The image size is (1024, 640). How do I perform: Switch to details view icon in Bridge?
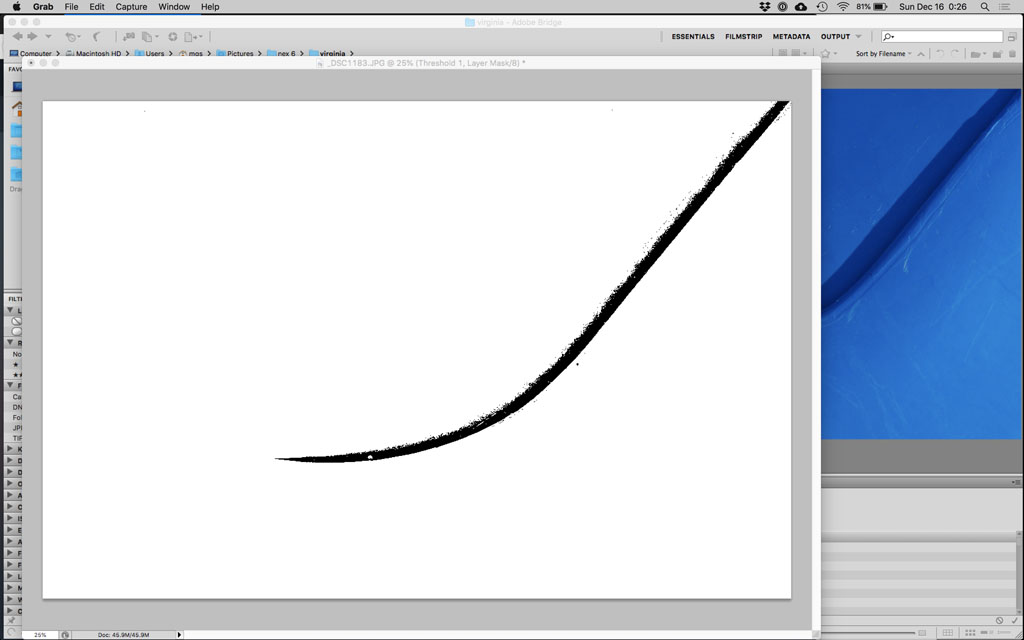pos(985,633)
